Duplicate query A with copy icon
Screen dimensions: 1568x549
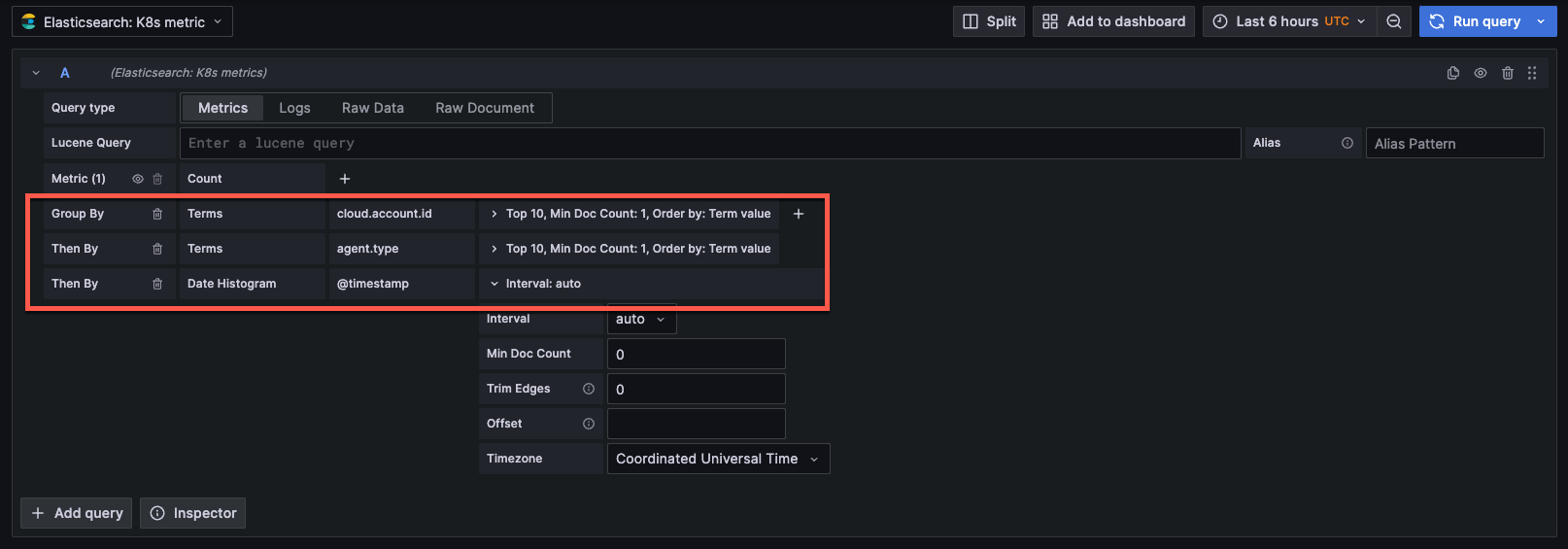click(x=1453, y=73)
